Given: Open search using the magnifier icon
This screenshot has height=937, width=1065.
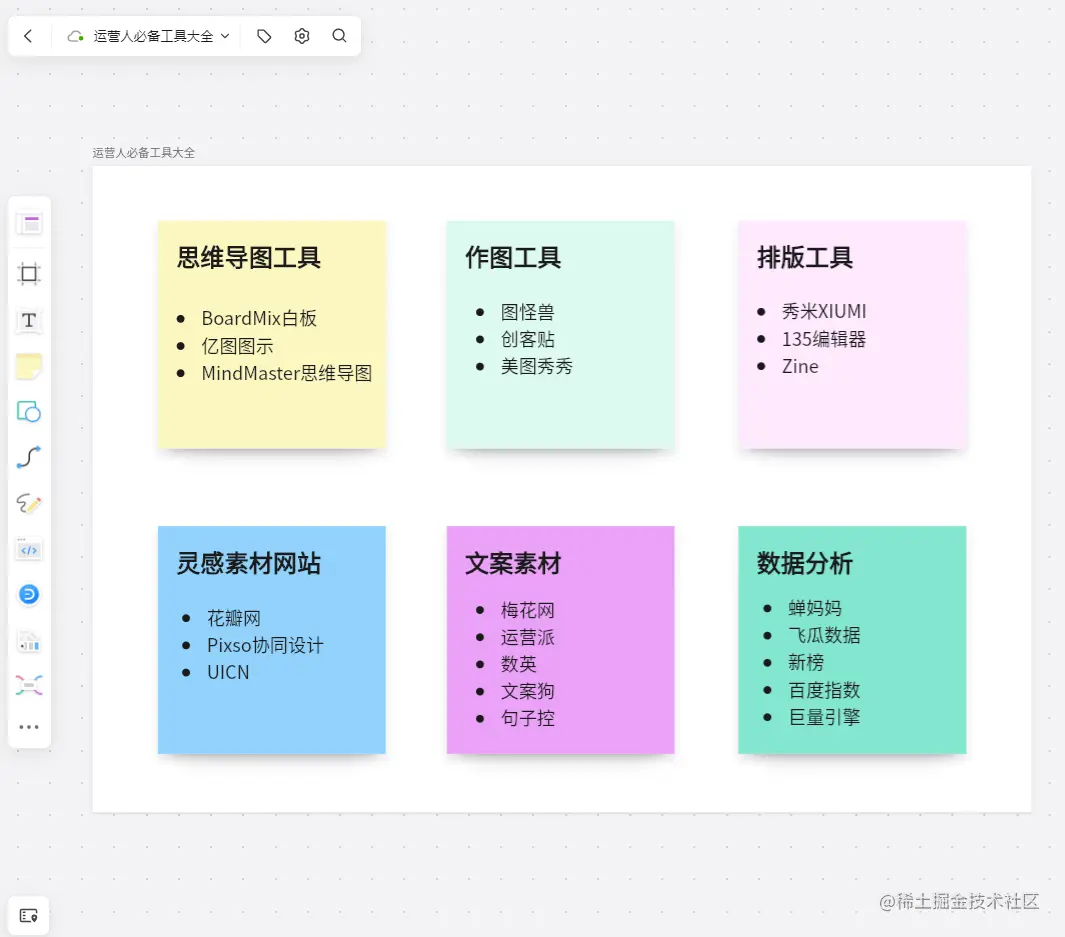Looking at the screenshot, I should tap(339, 35).
